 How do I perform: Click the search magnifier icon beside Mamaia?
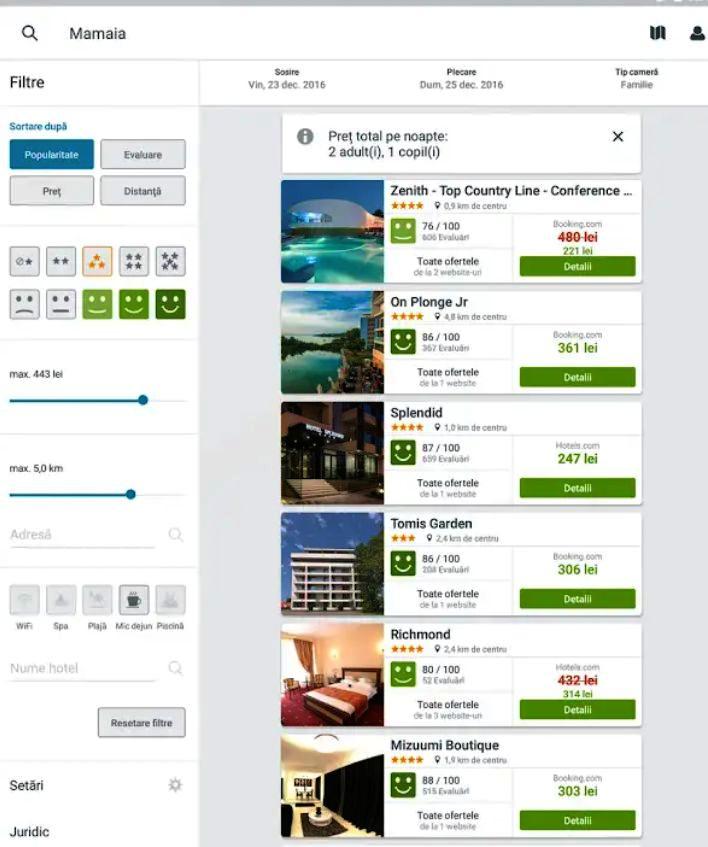[x=30, y=33]
